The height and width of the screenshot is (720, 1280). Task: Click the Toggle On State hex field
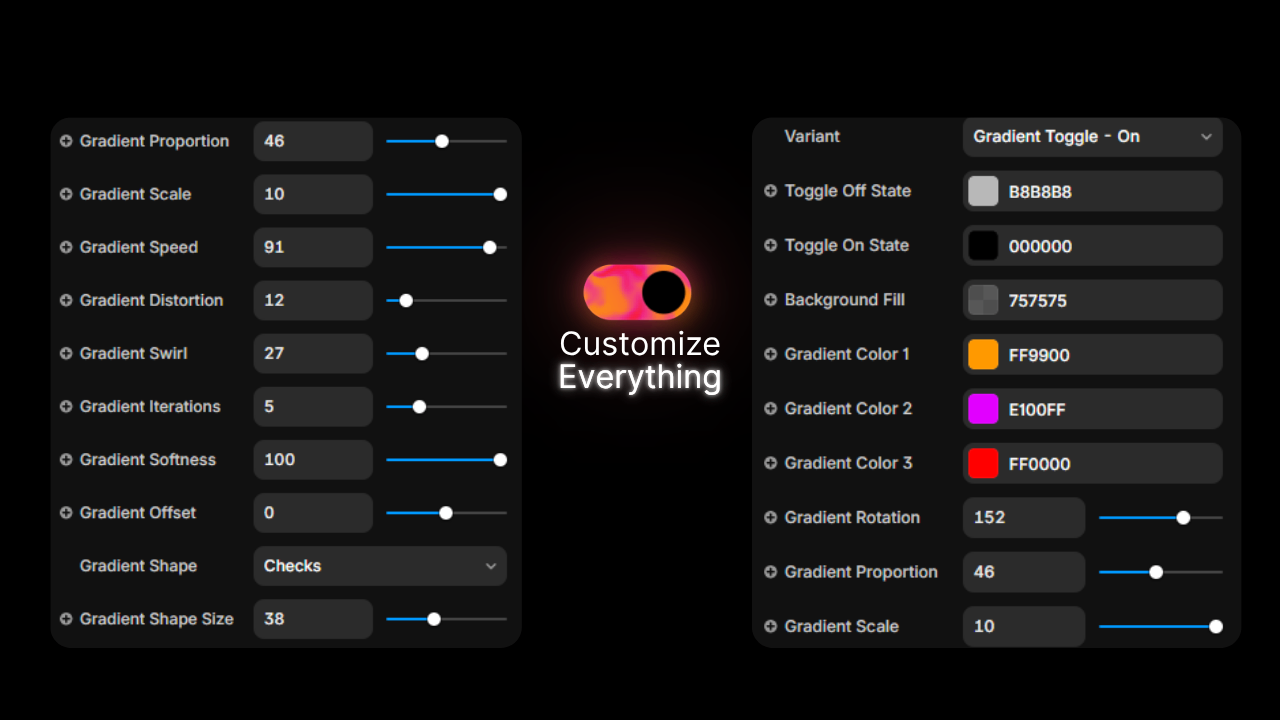1110,246
